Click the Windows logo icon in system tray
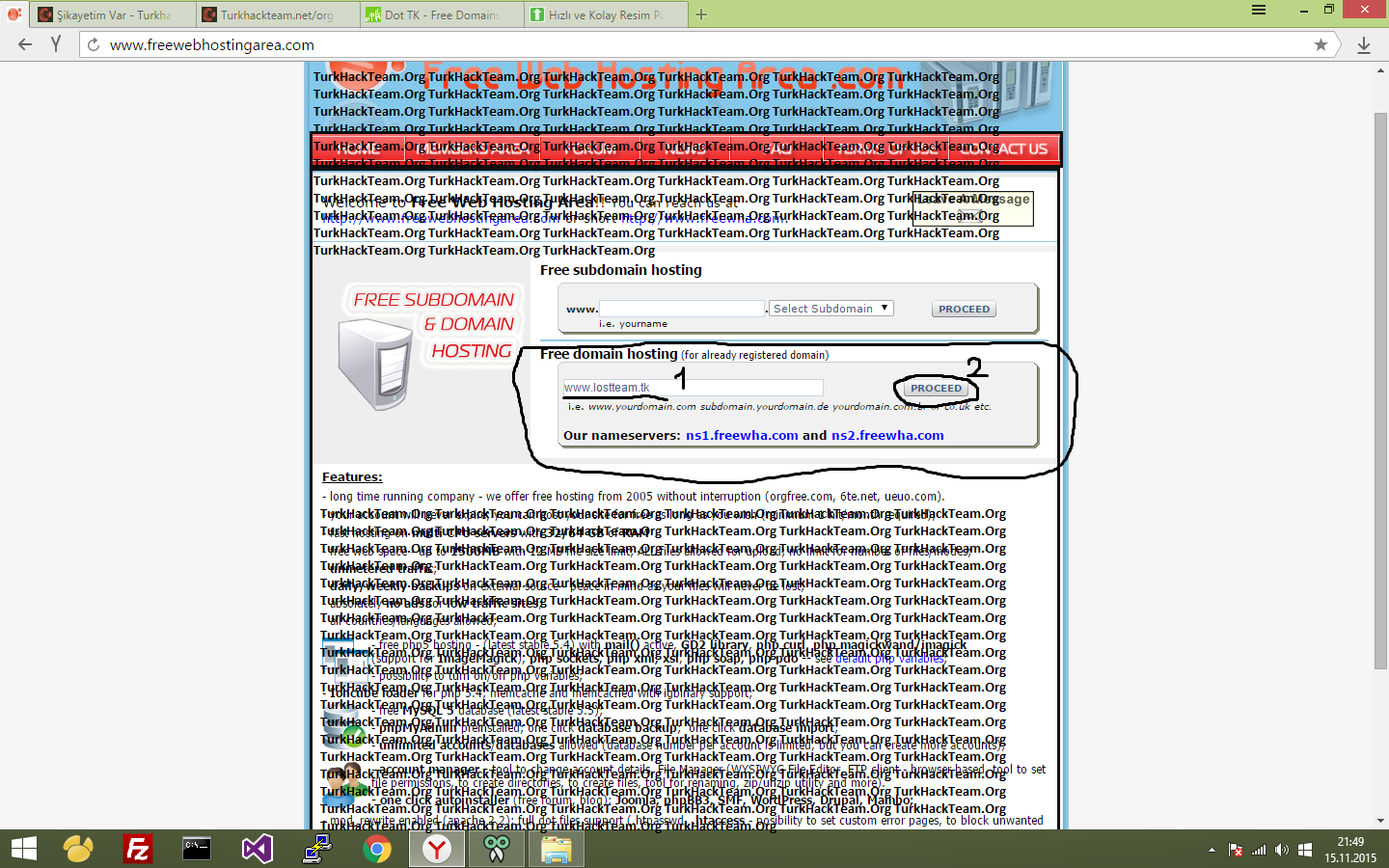Viewport: 1389px width, 868px height. tap(1305, 850)
